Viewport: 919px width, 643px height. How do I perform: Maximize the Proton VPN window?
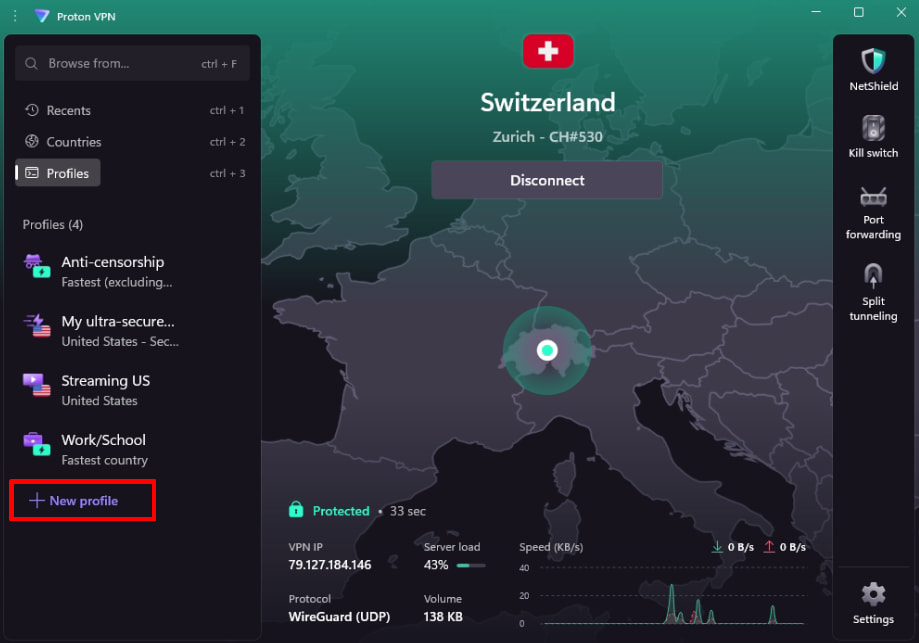pos(858,12)
